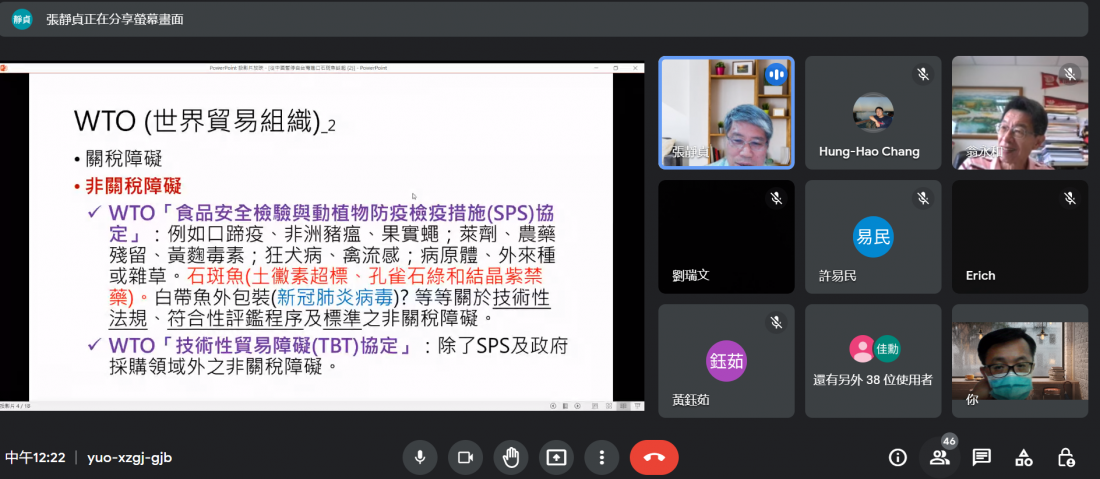This screenshot has width=1100, height=479.
Task: Click muted mic icon on 許易民 tile
Action: (923, 198)
